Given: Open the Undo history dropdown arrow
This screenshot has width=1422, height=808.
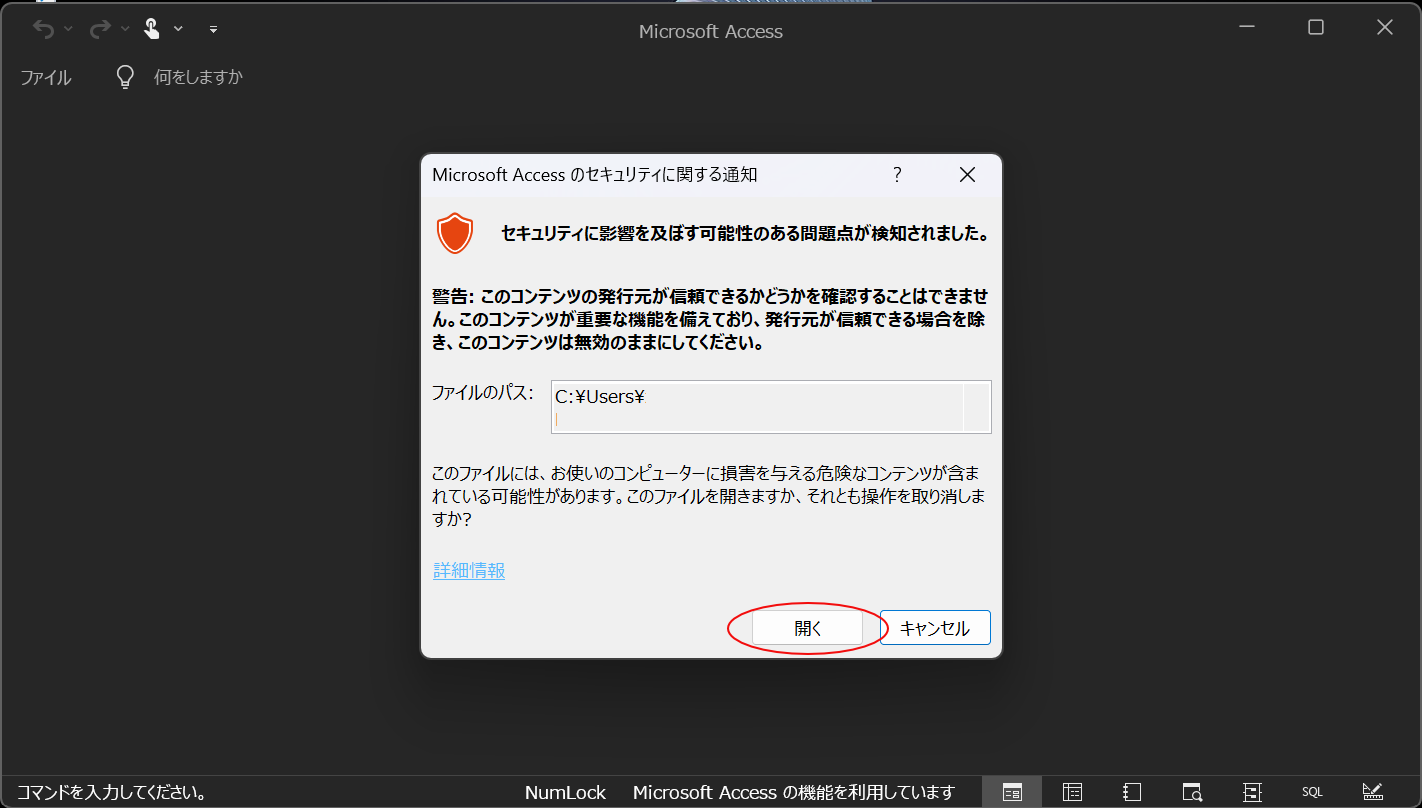Looking at the screenshot, I should point(68,29).
